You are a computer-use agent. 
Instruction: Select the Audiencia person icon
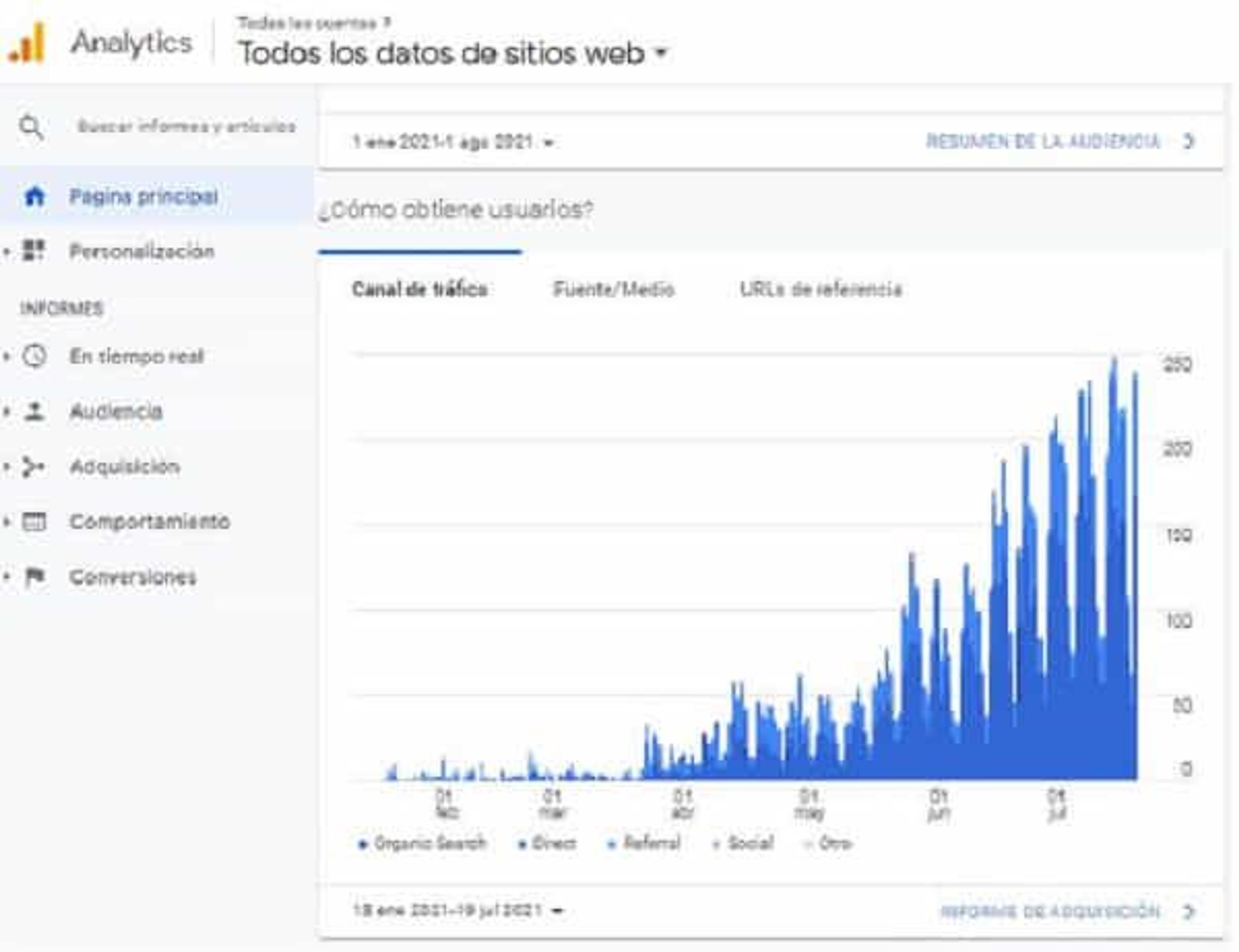(35, 411)
